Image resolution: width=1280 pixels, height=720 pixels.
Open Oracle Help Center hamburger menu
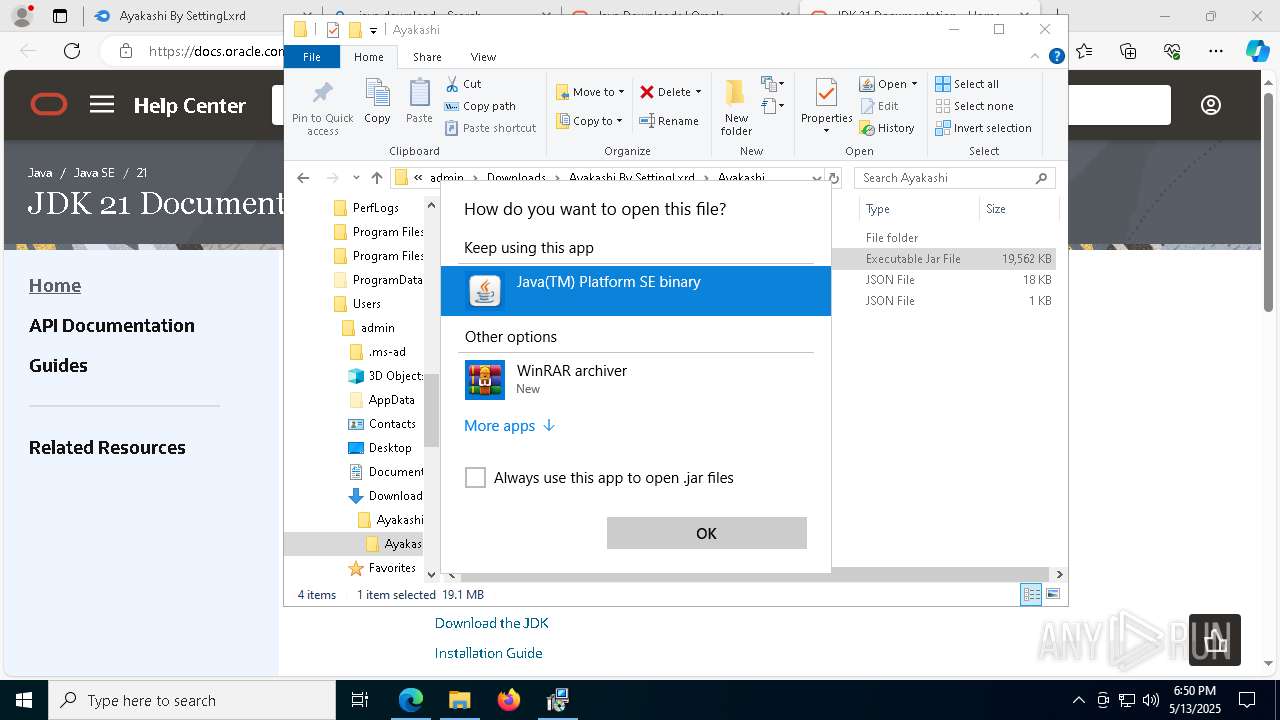click(102, 105)
